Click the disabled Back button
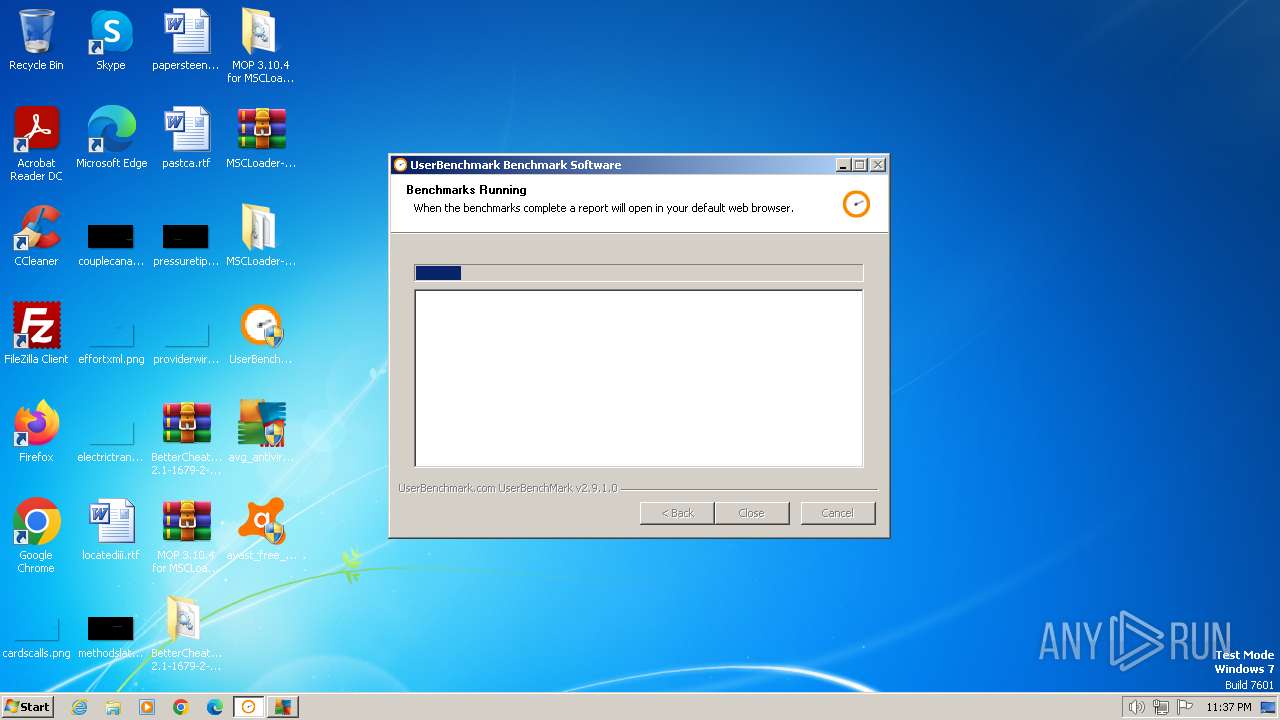 tap(677, 513)
